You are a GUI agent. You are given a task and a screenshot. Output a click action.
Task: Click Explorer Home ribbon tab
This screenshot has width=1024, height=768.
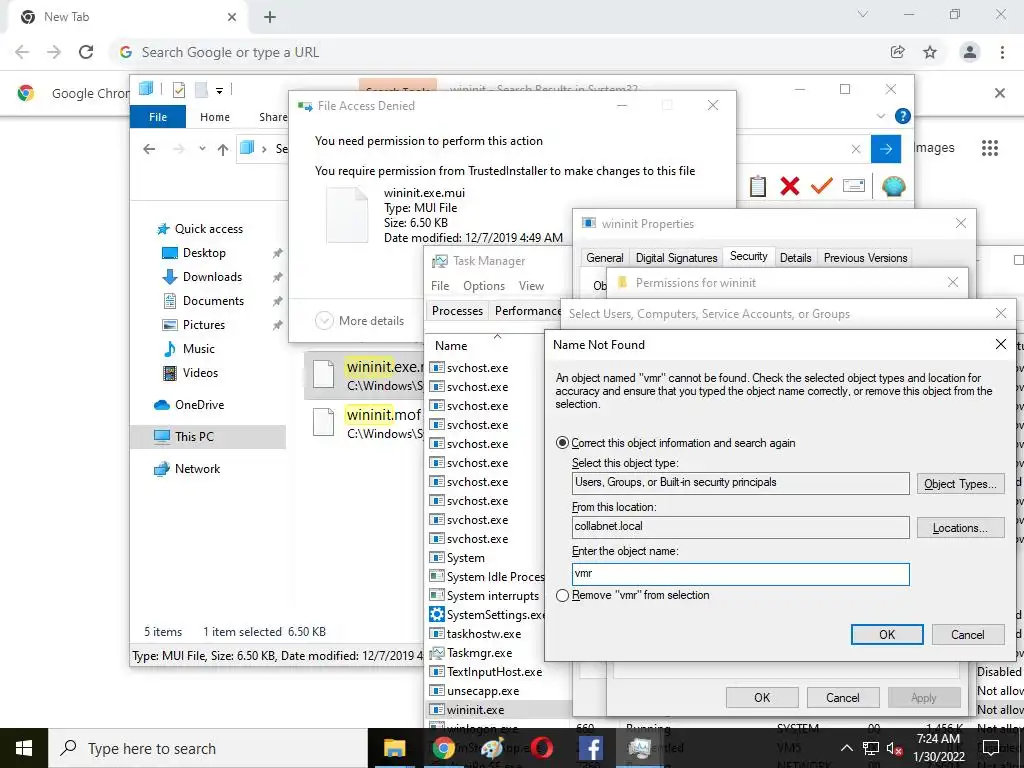pos(215,117)
